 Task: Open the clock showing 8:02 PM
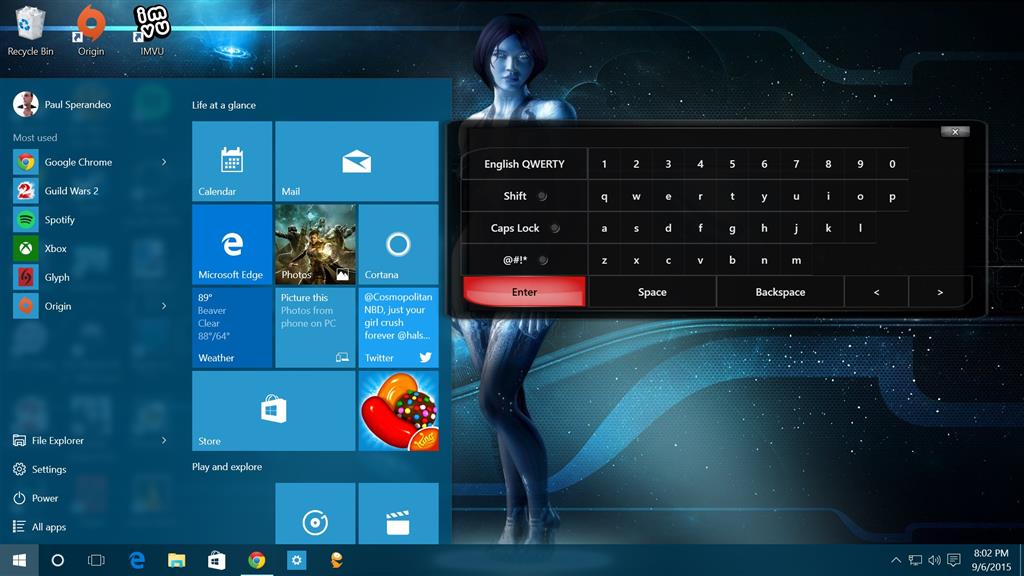(x=991, y=560)
